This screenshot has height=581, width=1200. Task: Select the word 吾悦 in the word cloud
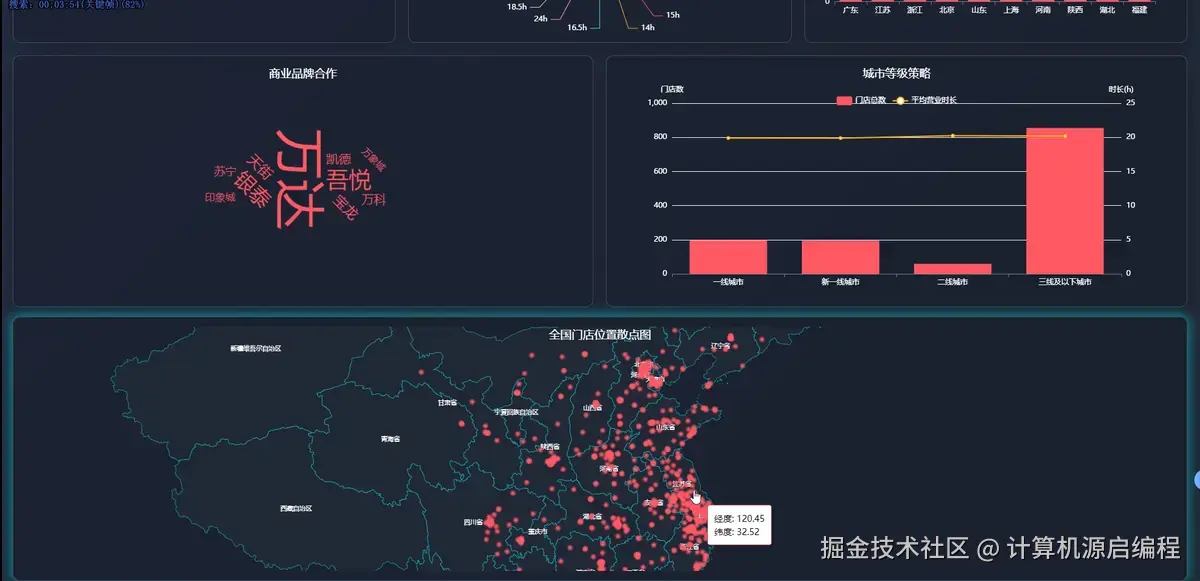click(349, 181)
